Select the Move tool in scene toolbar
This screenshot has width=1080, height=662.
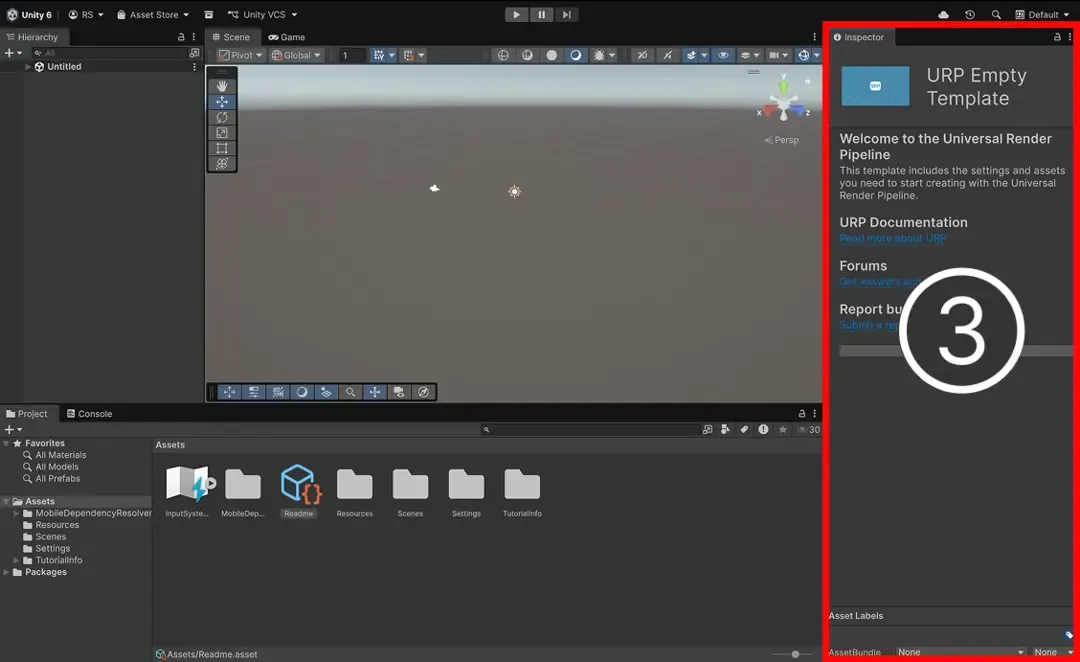click(222, 102)
